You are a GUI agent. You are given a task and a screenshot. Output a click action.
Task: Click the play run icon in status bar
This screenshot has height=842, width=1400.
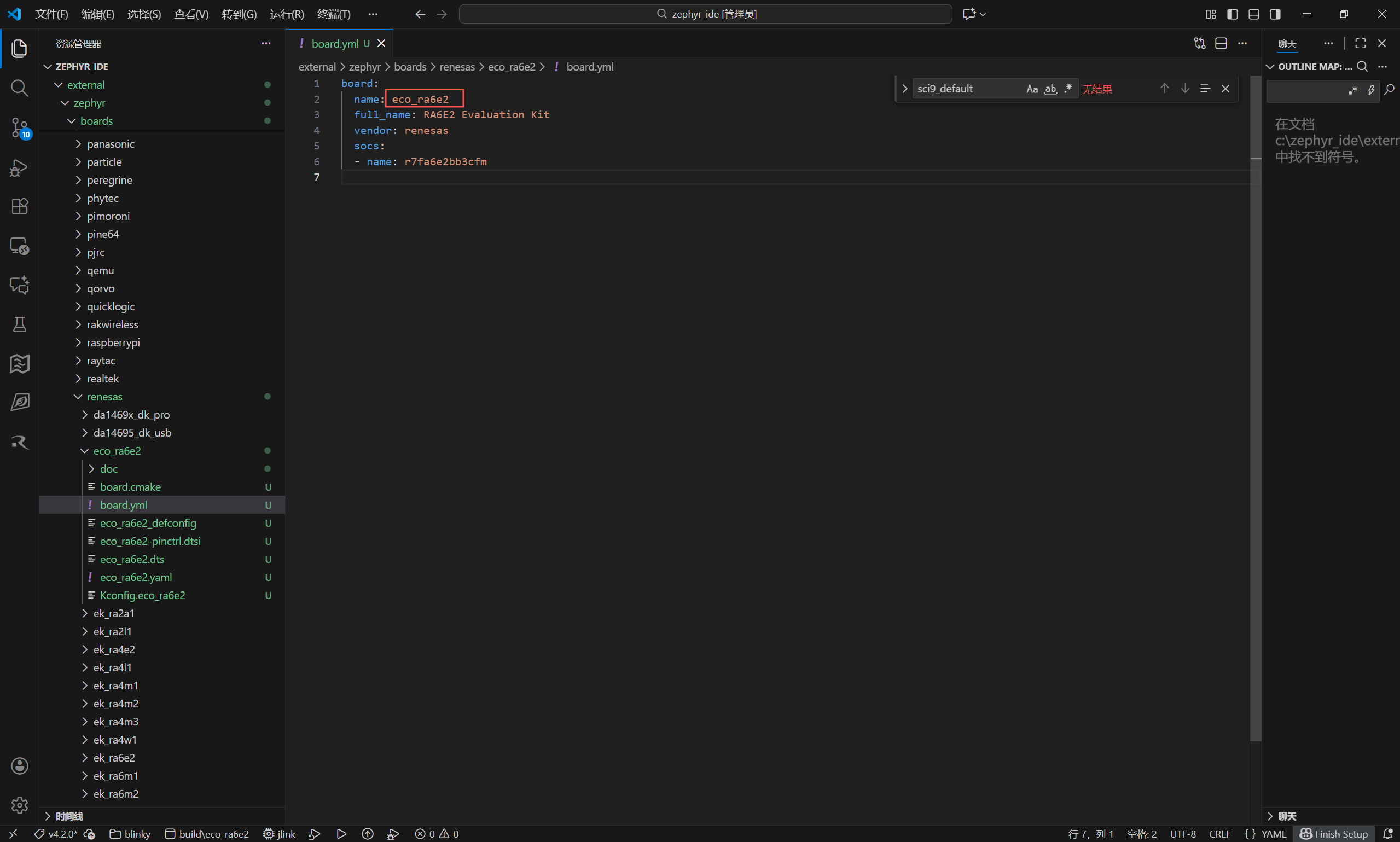(341, 833)
